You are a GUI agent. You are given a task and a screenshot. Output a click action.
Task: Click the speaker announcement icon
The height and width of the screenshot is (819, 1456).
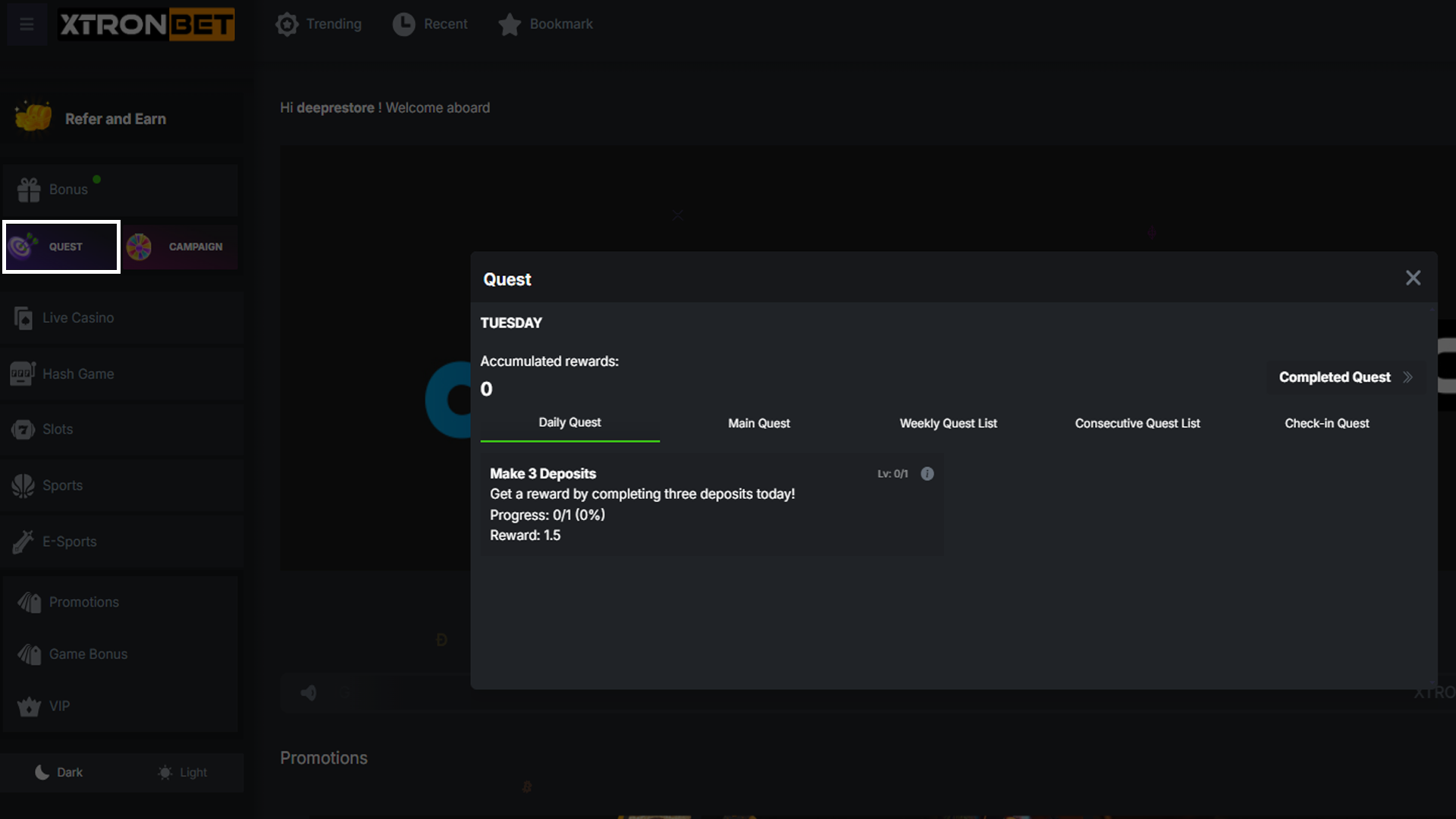tap(309, 693)
